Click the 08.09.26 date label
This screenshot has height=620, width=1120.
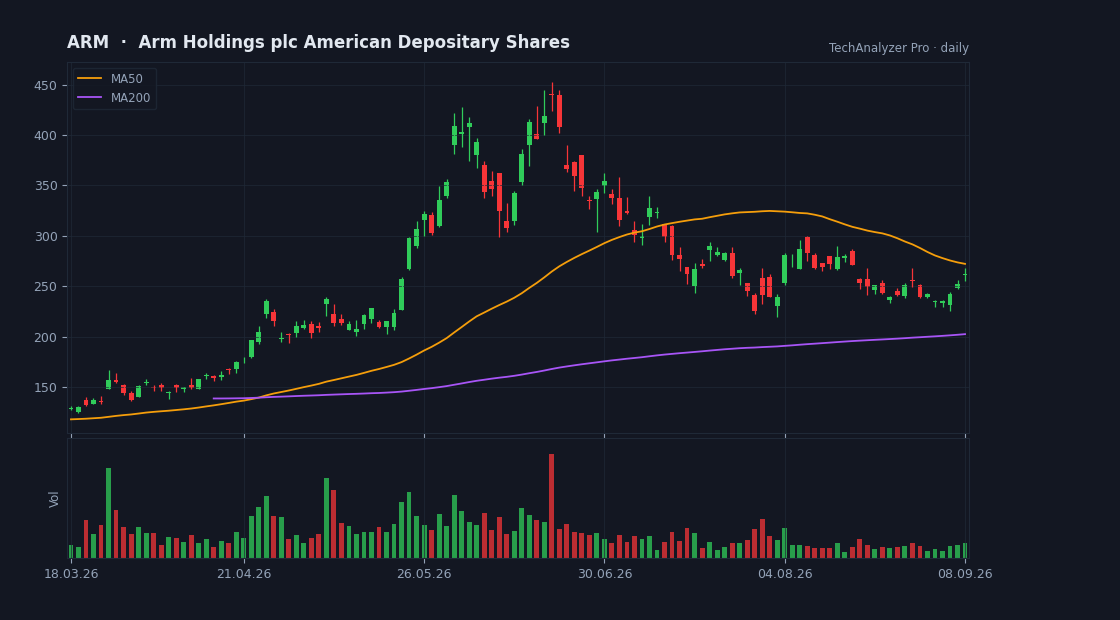(x=965, y=574)
